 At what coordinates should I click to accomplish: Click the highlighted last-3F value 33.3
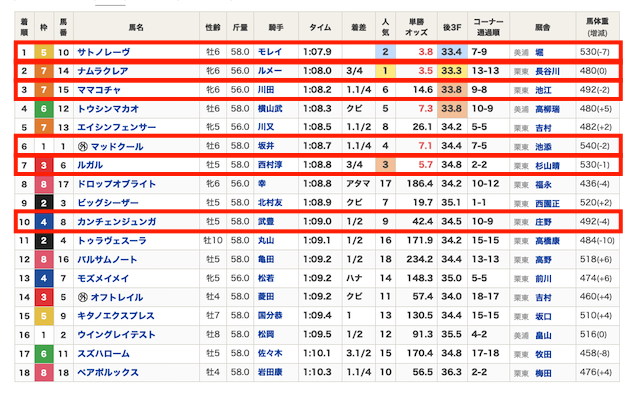451,71
